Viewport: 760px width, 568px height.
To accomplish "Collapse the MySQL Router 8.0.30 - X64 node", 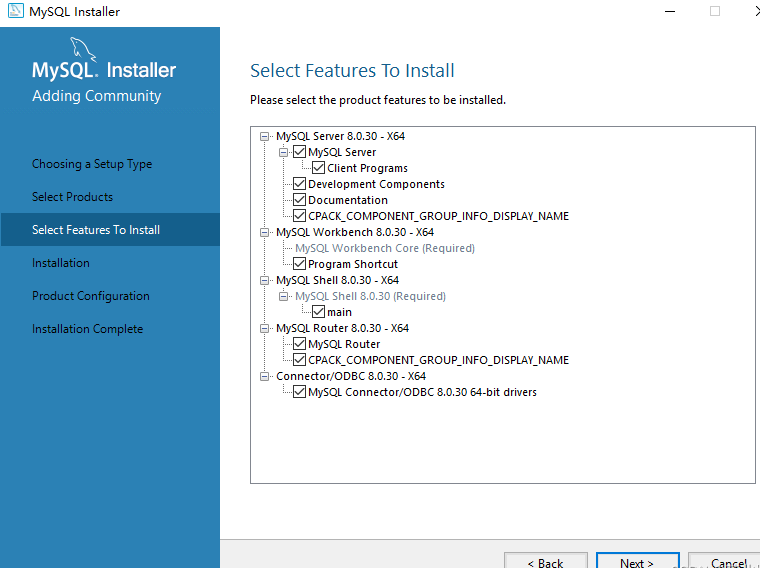I will click(264, 328).
